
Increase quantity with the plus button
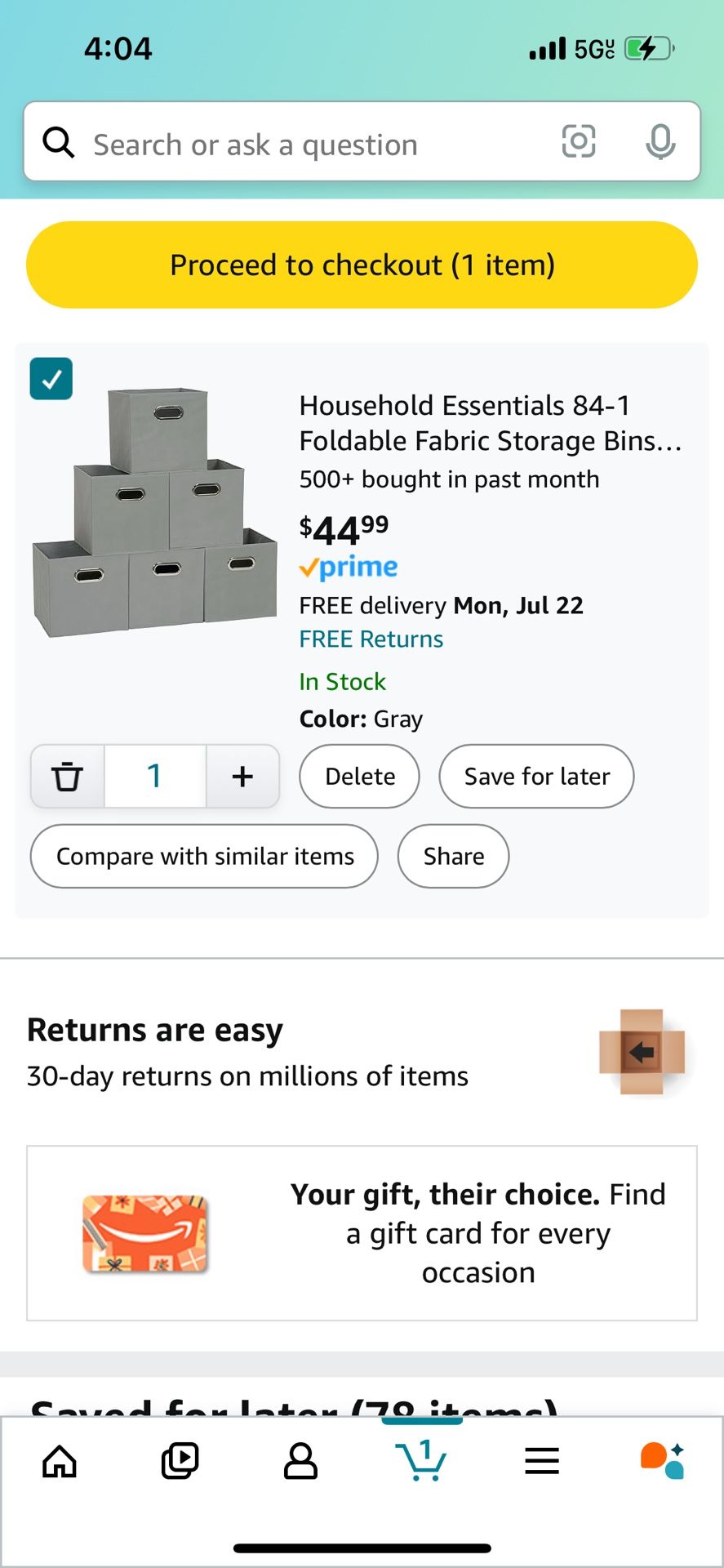(242, 776)
